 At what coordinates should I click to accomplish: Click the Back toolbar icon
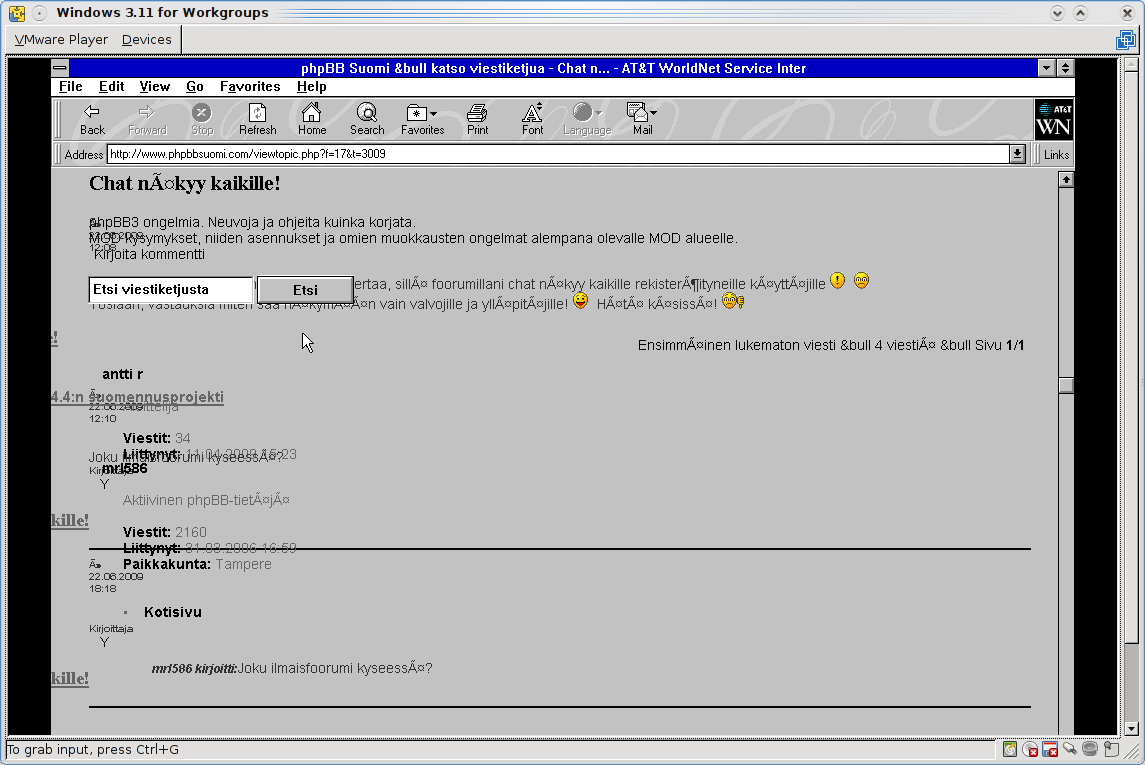(x=92, y=118)
